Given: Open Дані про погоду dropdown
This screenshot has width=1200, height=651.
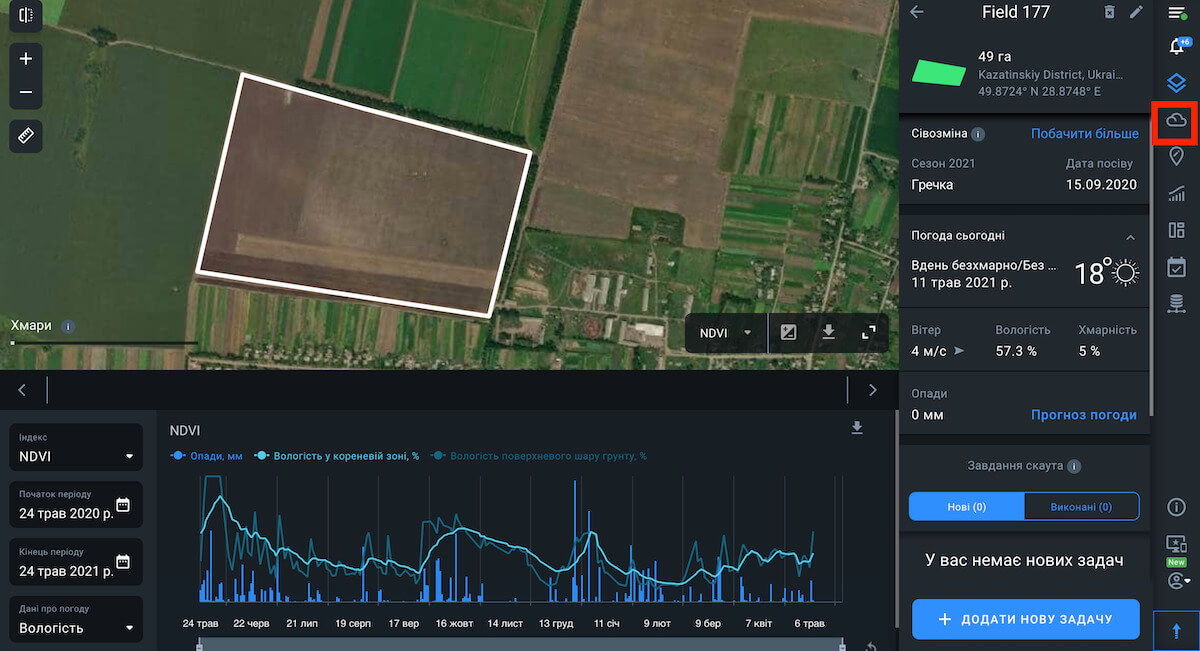Looking at the screenshot, I should pyautogui.click(x=75, y=628).
